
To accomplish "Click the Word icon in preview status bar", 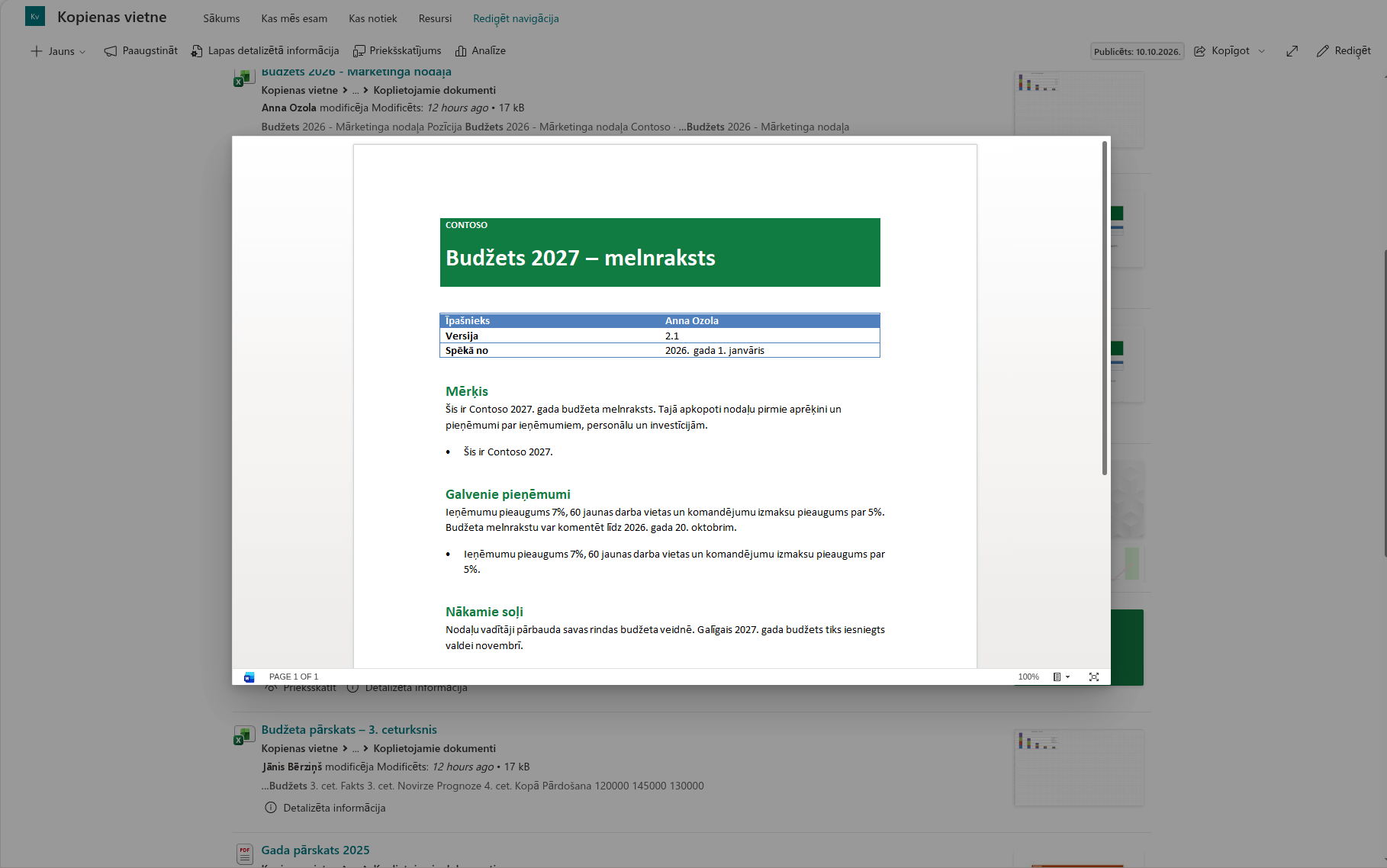I will pos(249,677).
